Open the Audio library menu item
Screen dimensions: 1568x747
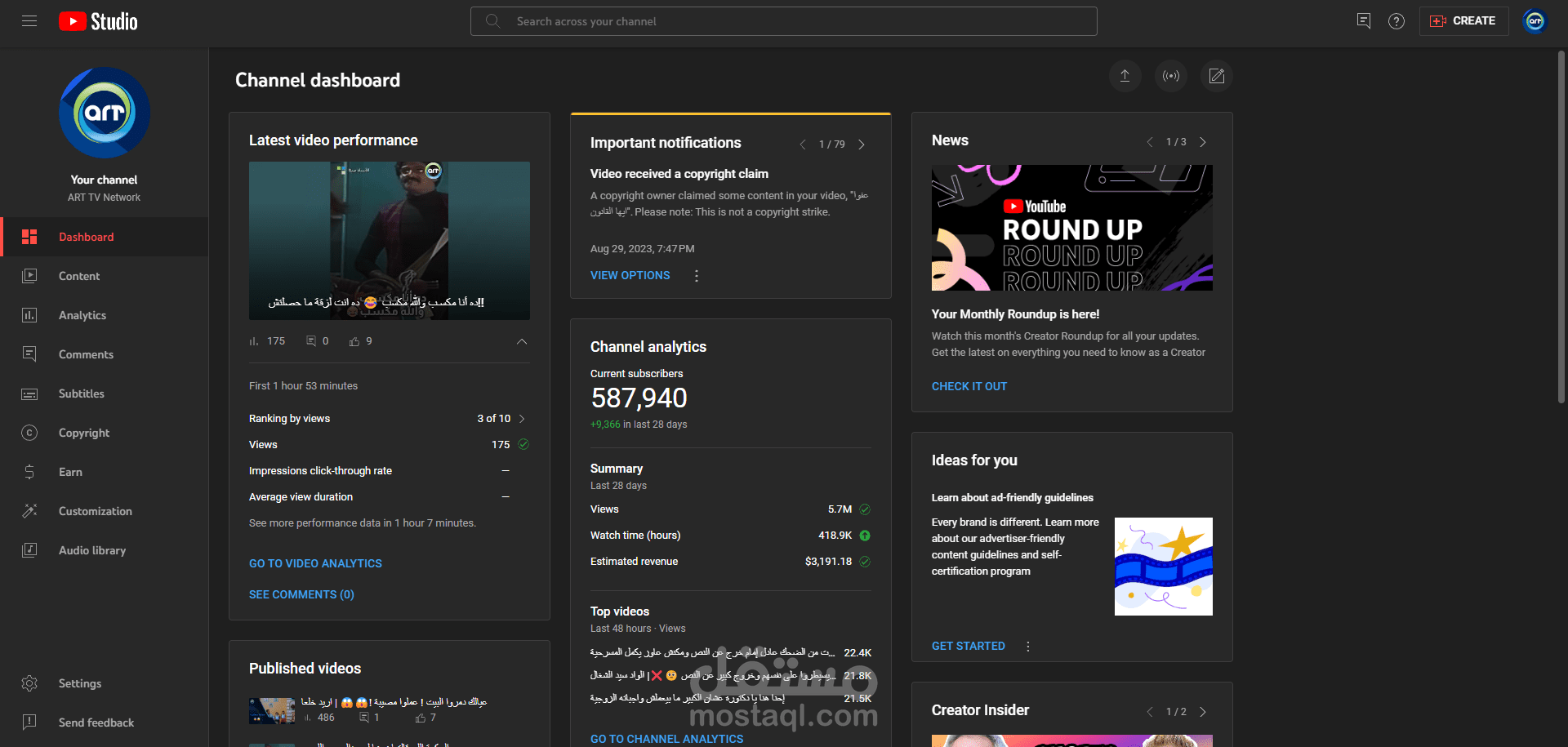coord(105,550)
